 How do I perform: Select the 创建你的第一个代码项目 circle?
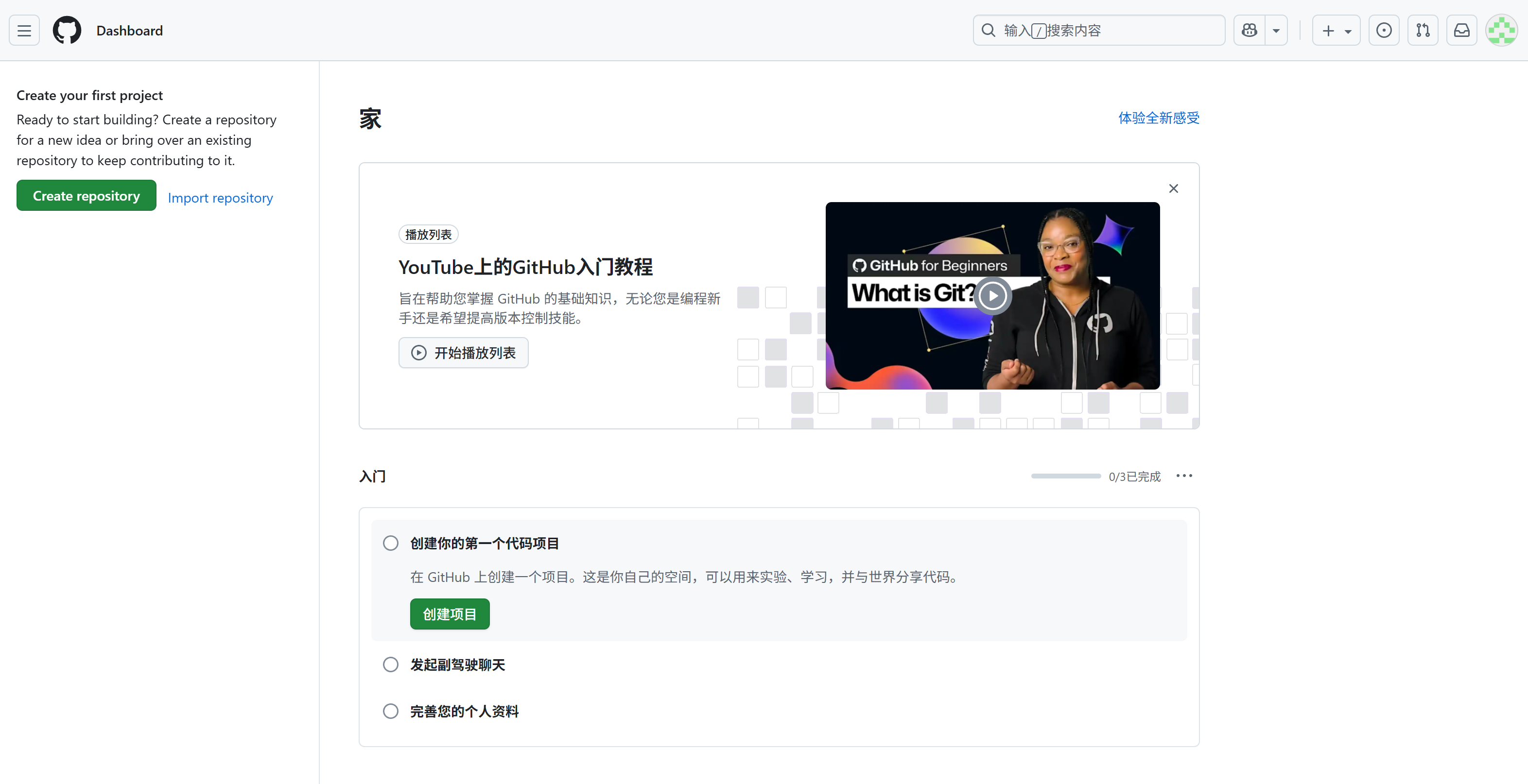(390, 543)
